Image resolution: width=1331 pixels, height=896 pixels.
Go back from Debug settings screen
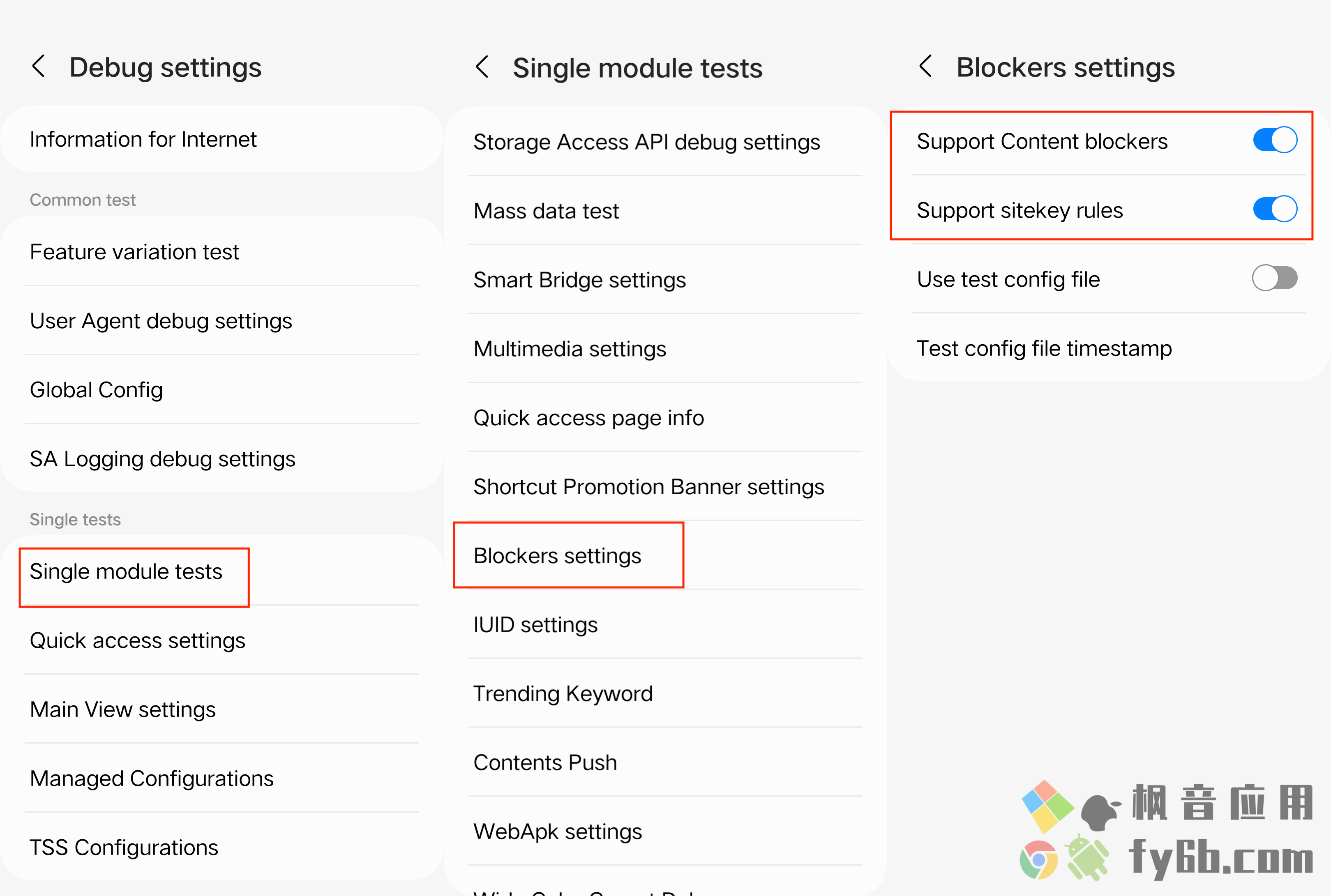tap(38, 67)
